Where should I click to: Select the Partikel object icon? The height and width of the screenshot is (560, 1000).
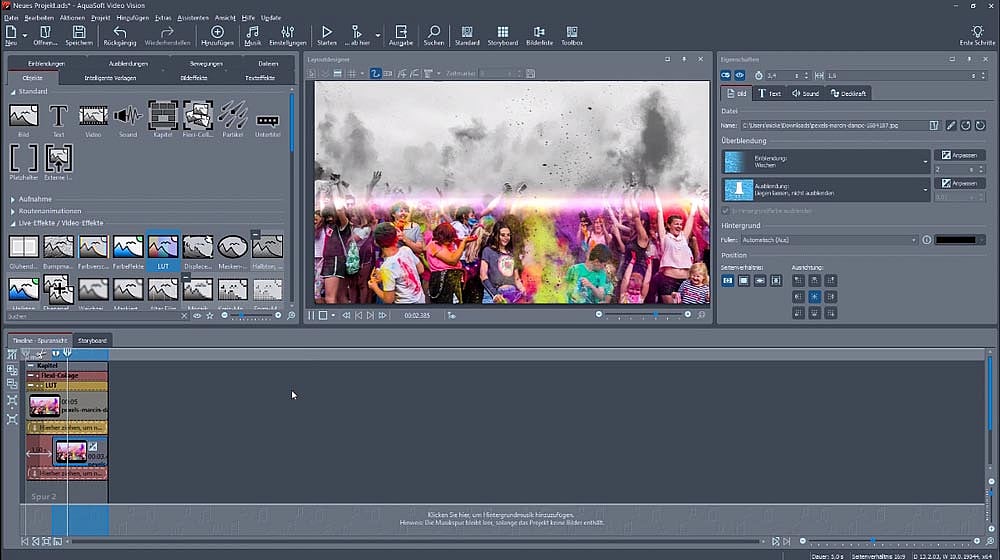(232, 116)
